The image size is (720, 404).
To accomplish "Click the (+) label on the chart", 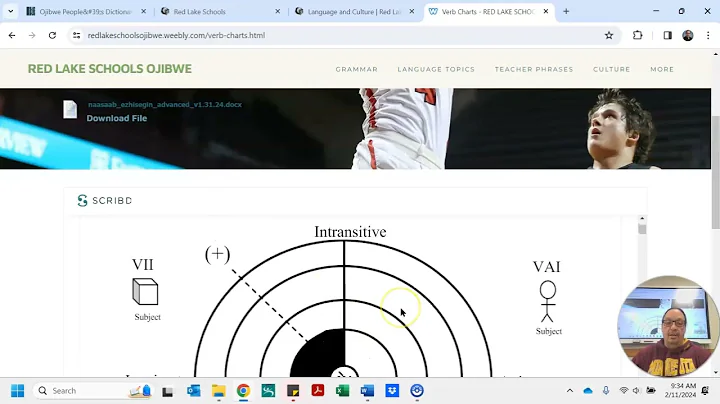I will coord(217,254).
